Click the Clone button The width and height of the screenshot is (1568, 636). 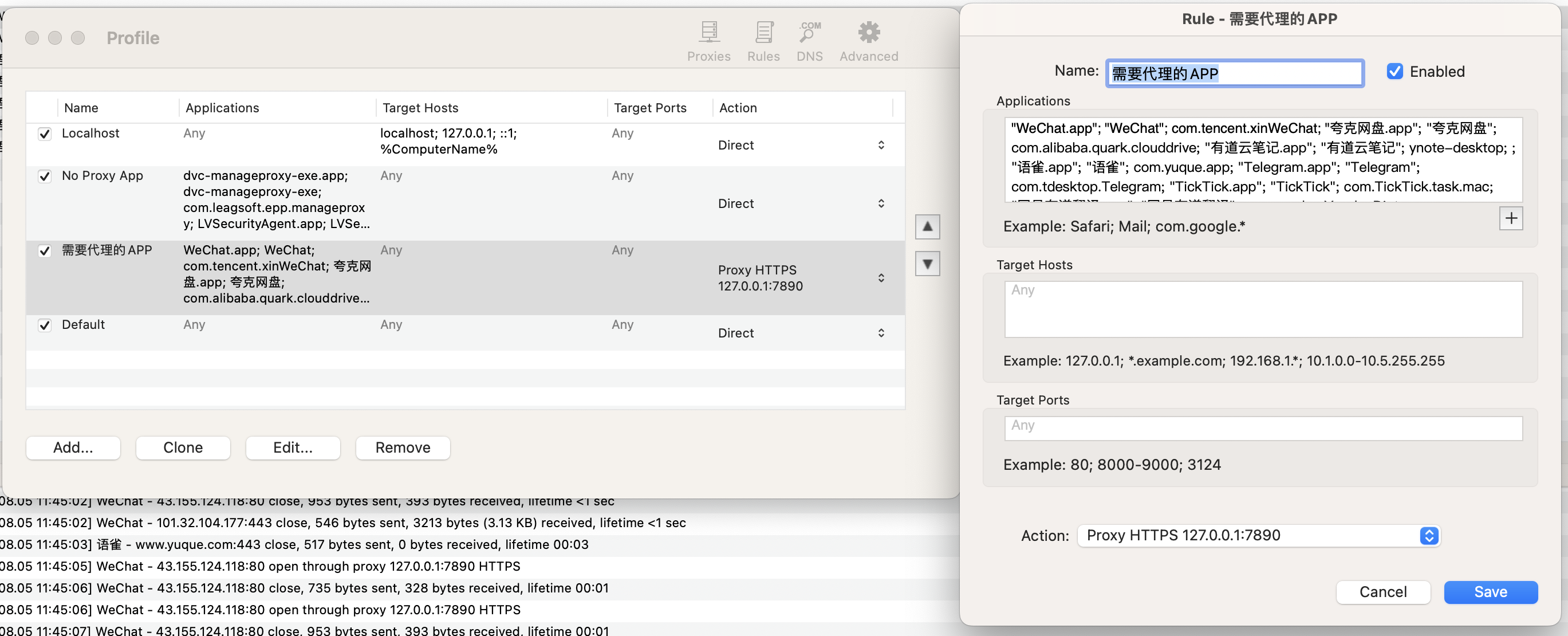pos(183,447)
